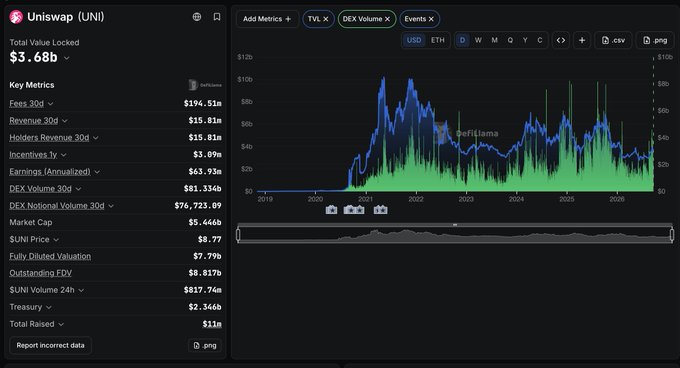Click the left handle of chart range slider
This screenshot has width=680, height=368.
pyautogui.click(x=238, y=235)
